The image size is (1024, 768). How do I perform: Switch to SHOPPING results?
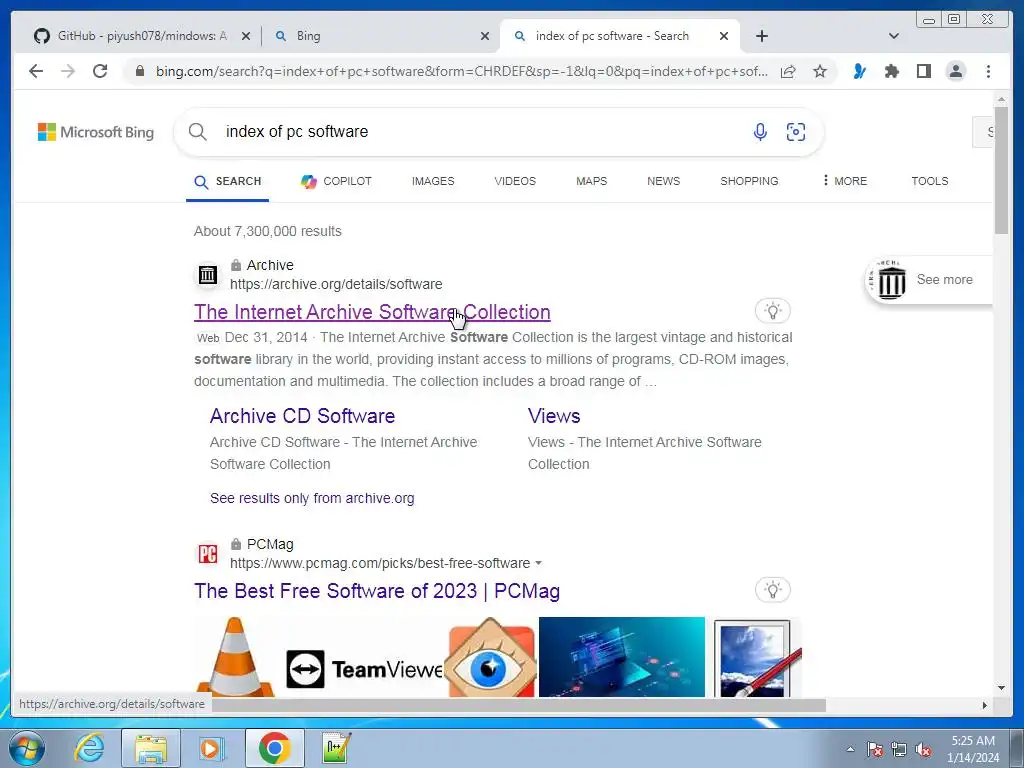point(749,181)
